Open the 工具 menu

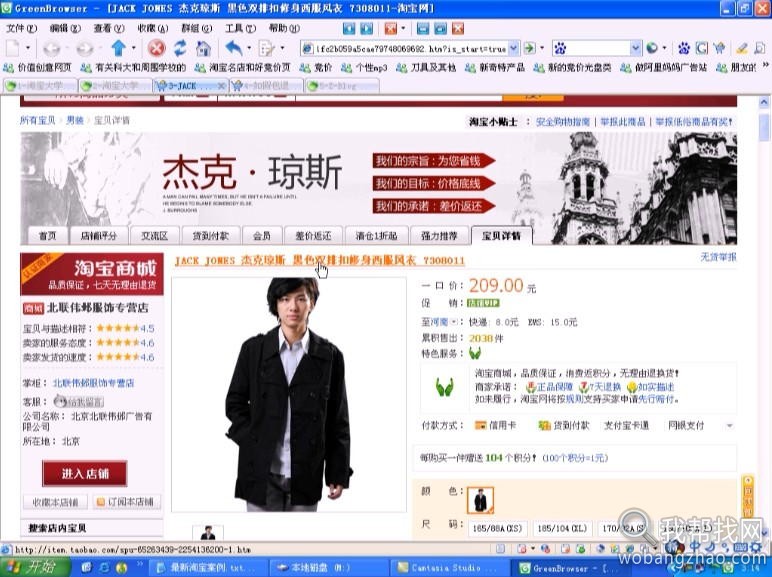pos(240,28)
